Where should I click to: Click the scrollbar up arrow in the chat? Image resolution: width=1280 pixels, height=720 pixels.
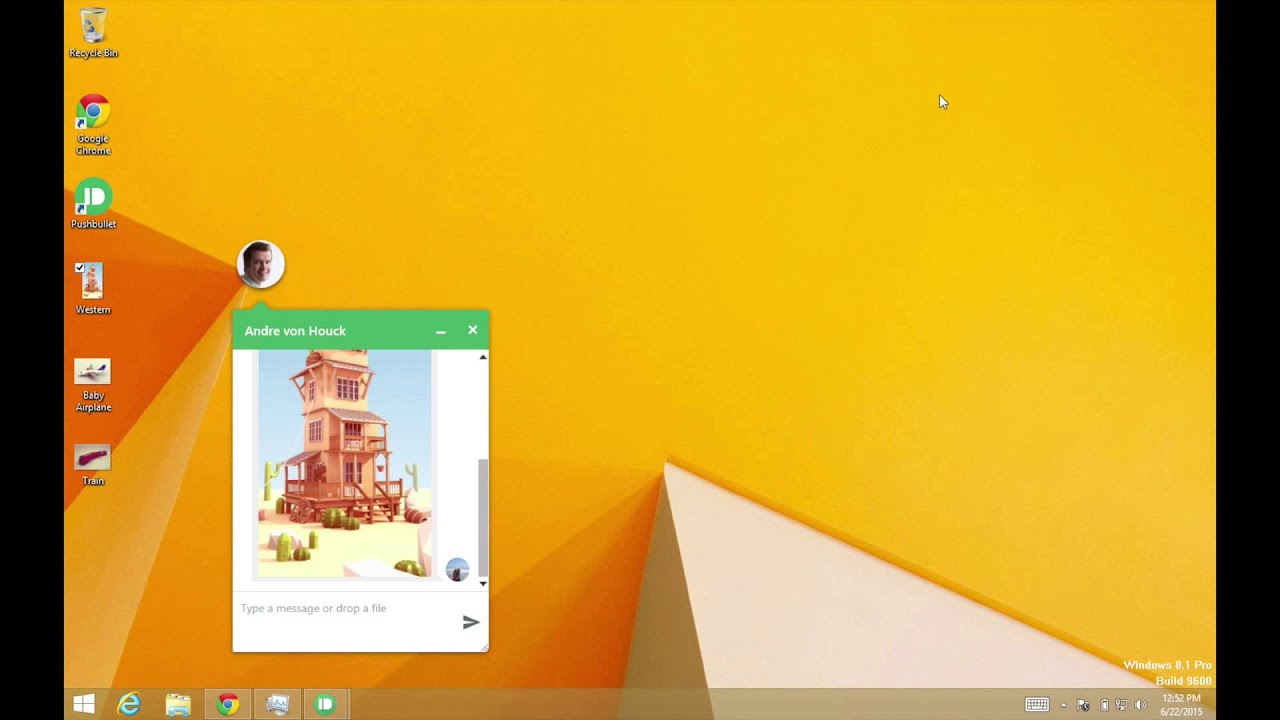(x=483, y=357)
